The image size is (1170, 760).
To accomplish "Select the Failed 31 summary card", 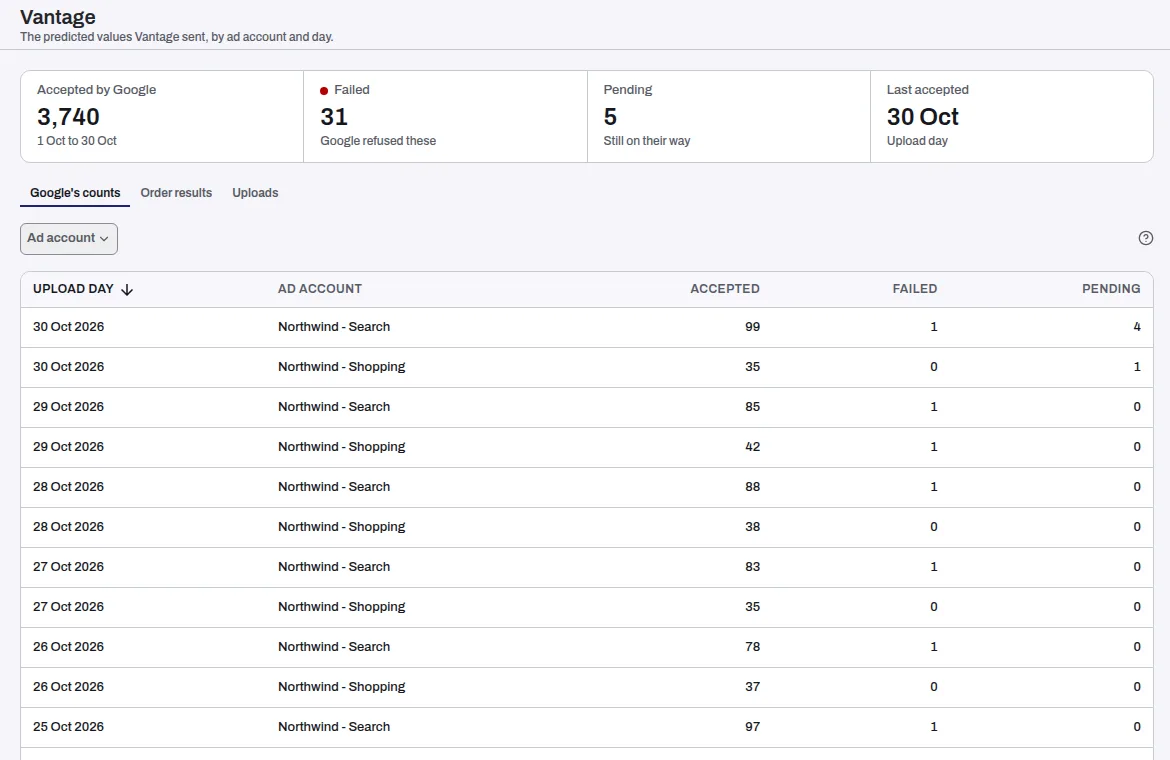I will (x=445, y=116).
